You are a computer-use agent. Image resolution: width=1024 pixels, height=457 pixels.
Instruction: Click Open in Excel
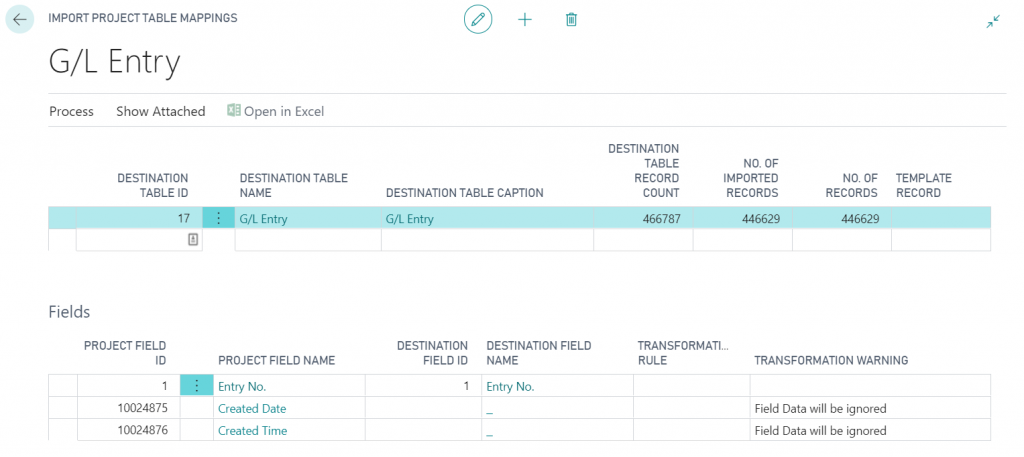276,111
